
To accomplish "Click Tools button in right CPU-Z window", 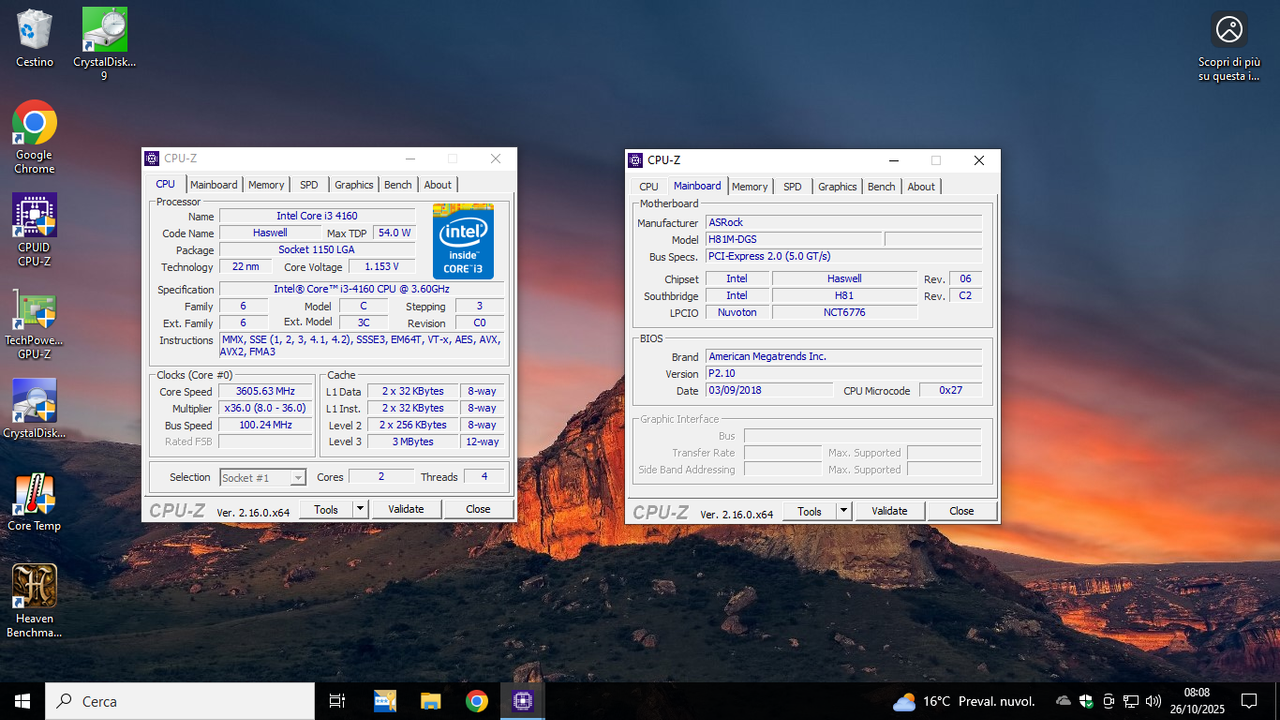I will point(809,511).
